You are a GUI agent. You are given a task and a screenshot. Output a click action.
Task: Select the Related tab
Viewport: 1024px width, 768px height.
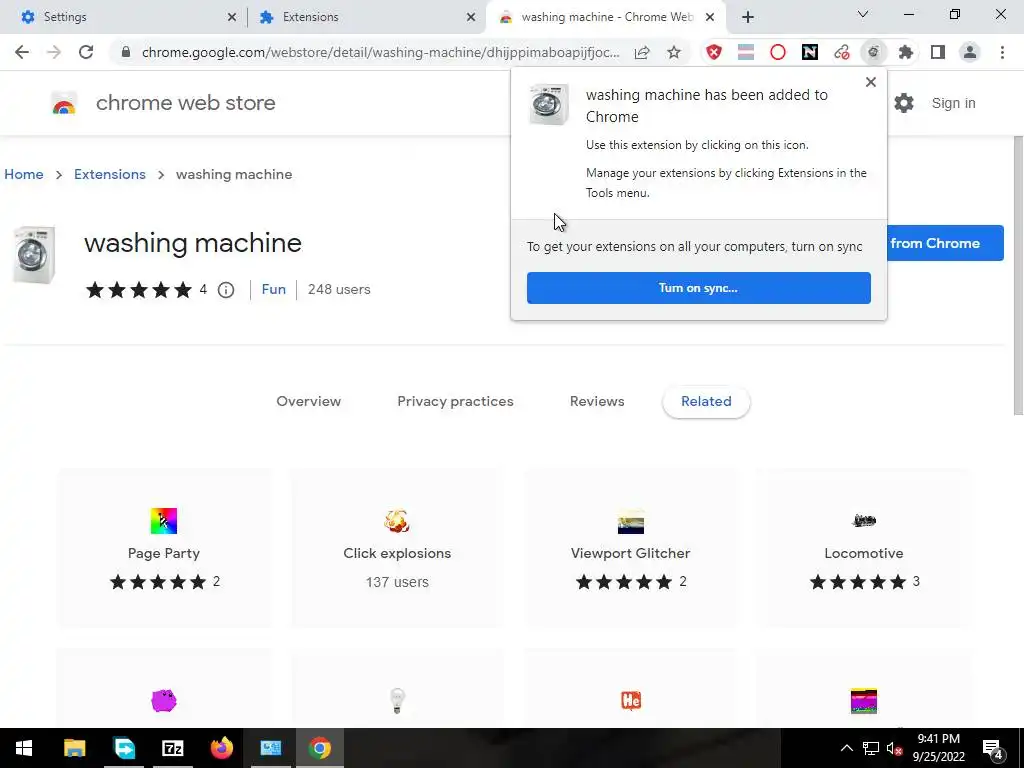tap(706, 402)
